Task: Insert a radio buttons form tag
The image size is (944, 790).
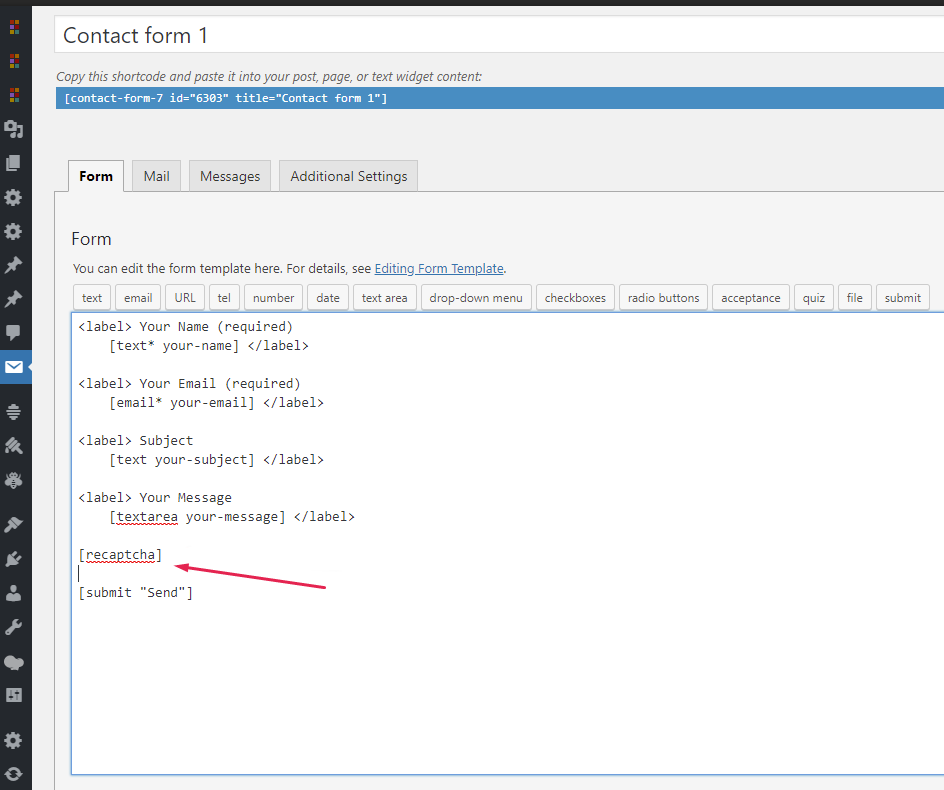Action: [x=664, y=298]
